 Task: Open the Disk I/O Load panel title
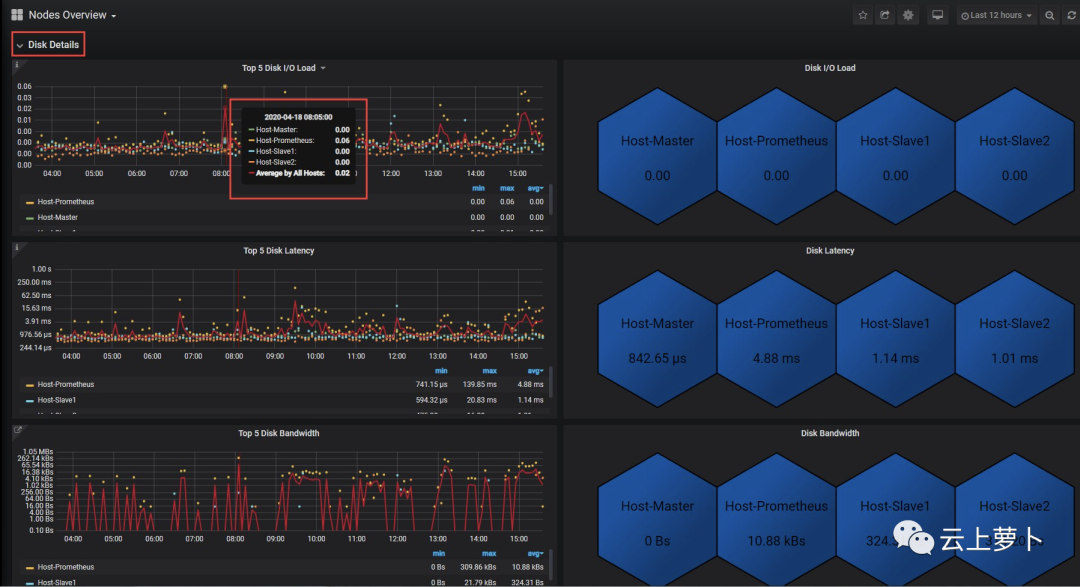[829, 68]
